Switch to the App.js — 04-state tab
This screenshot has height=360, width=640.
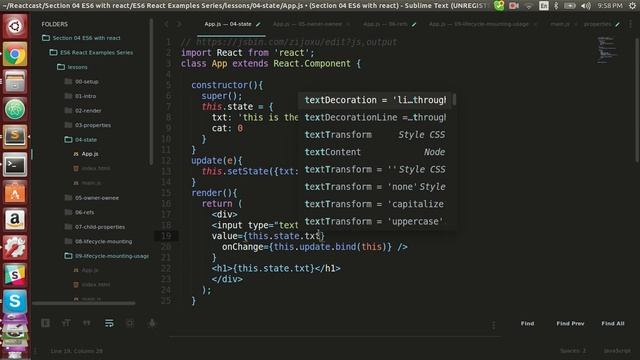231,24
